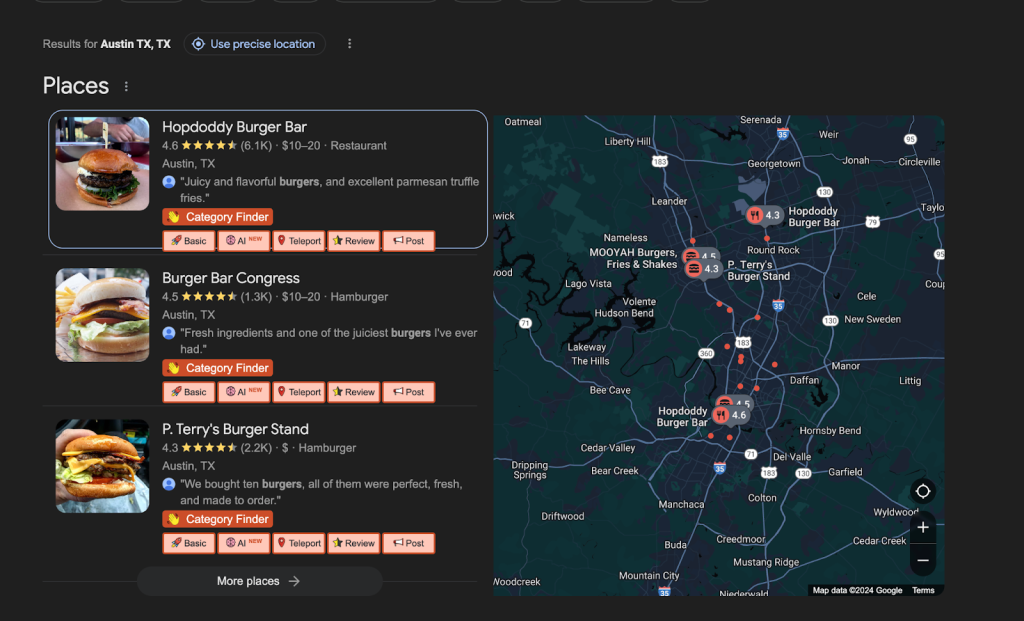The image size is (1024, 621).
Task: Click Post button under P. Terry's Burger Stand
Action: (x=408, y=543)
